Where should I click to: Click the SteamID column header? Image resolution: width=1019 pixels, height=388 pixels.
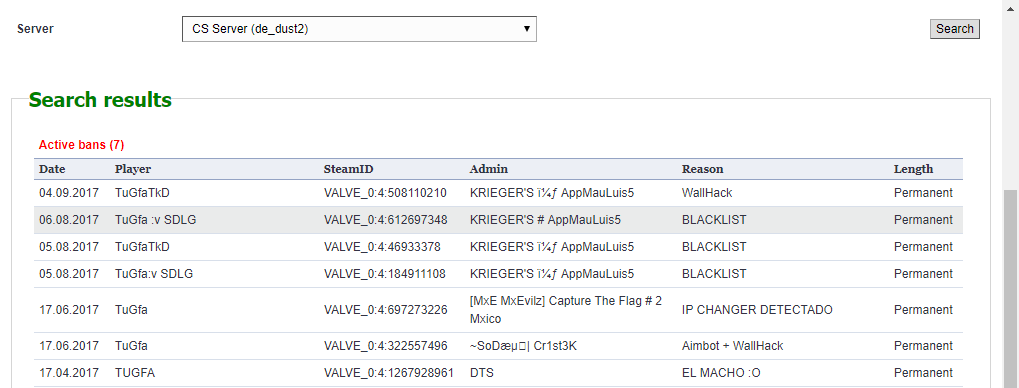coord(348,169)
